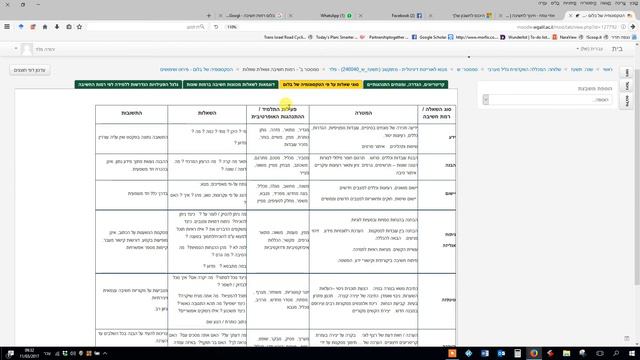This screenshot has width=640, height=360.
Task: Click the taskbar clock and date
Action: point(29,353)
